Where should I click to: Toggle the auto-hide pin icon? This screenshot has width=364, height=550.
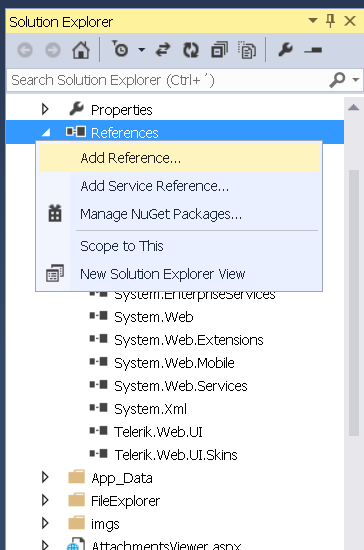coord(330,21)
